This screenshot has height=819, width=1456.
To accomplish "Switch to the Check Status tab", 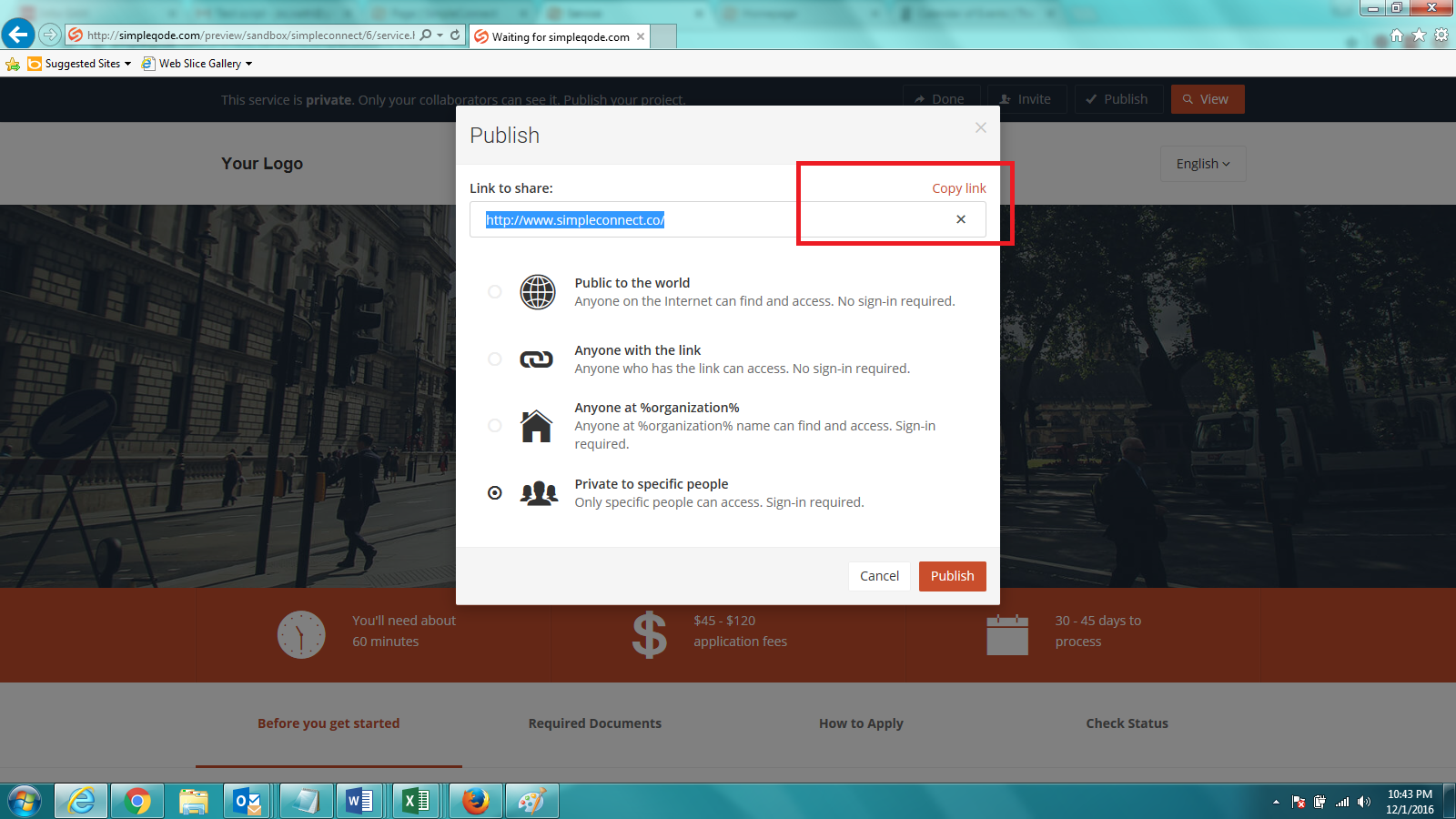I will click(1127, 723).
